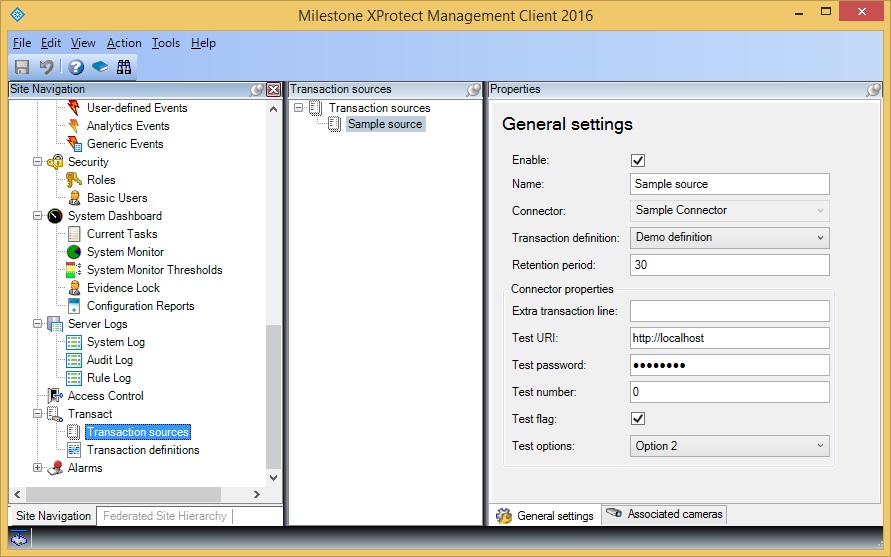Click the Undo toolbar icon
Image resolution: width=891 pixels, height=557 pixels.
46,67
